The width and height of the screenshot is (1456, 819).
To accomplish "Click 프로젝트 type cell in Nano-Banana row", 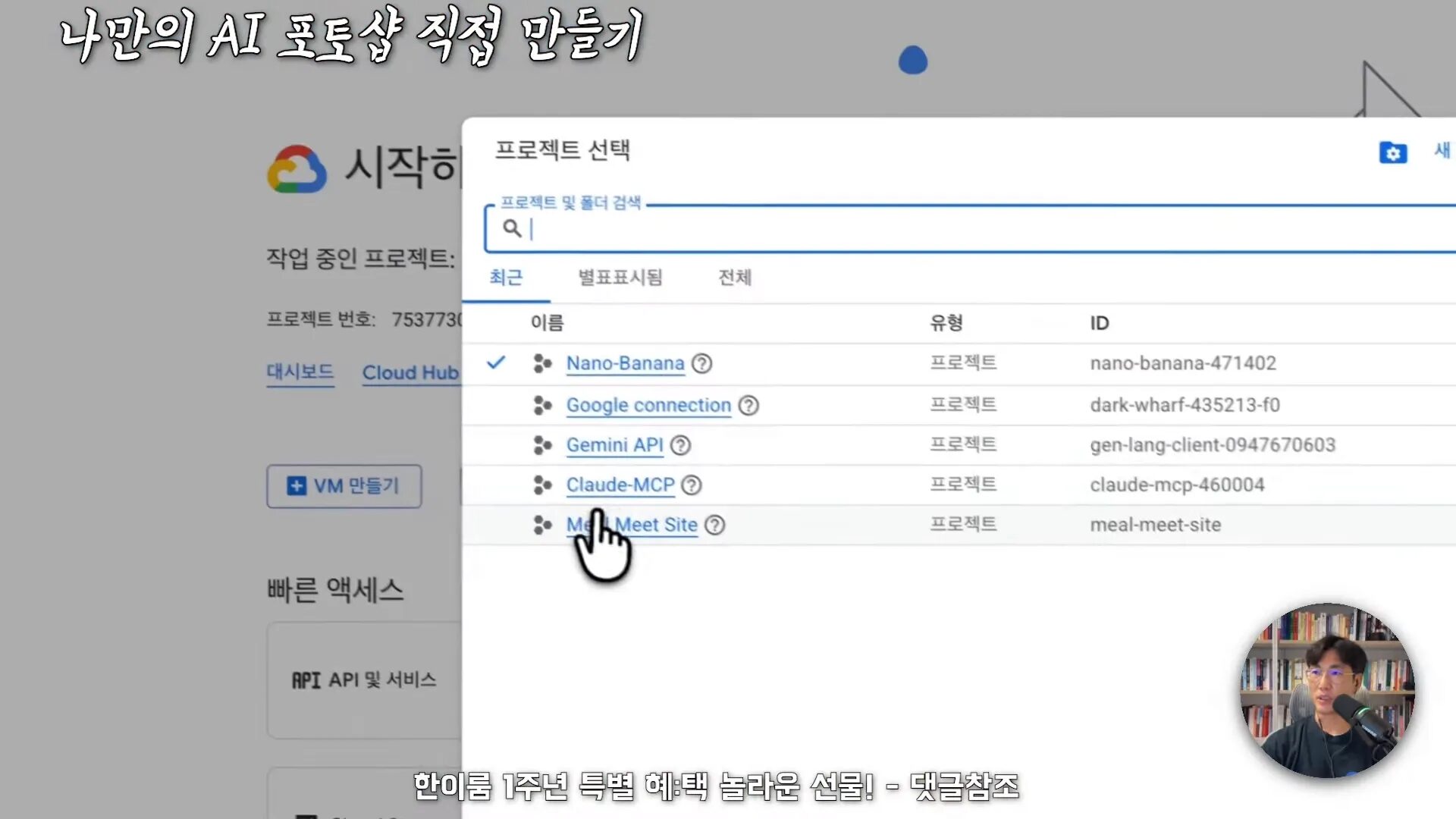I will 963,362.
